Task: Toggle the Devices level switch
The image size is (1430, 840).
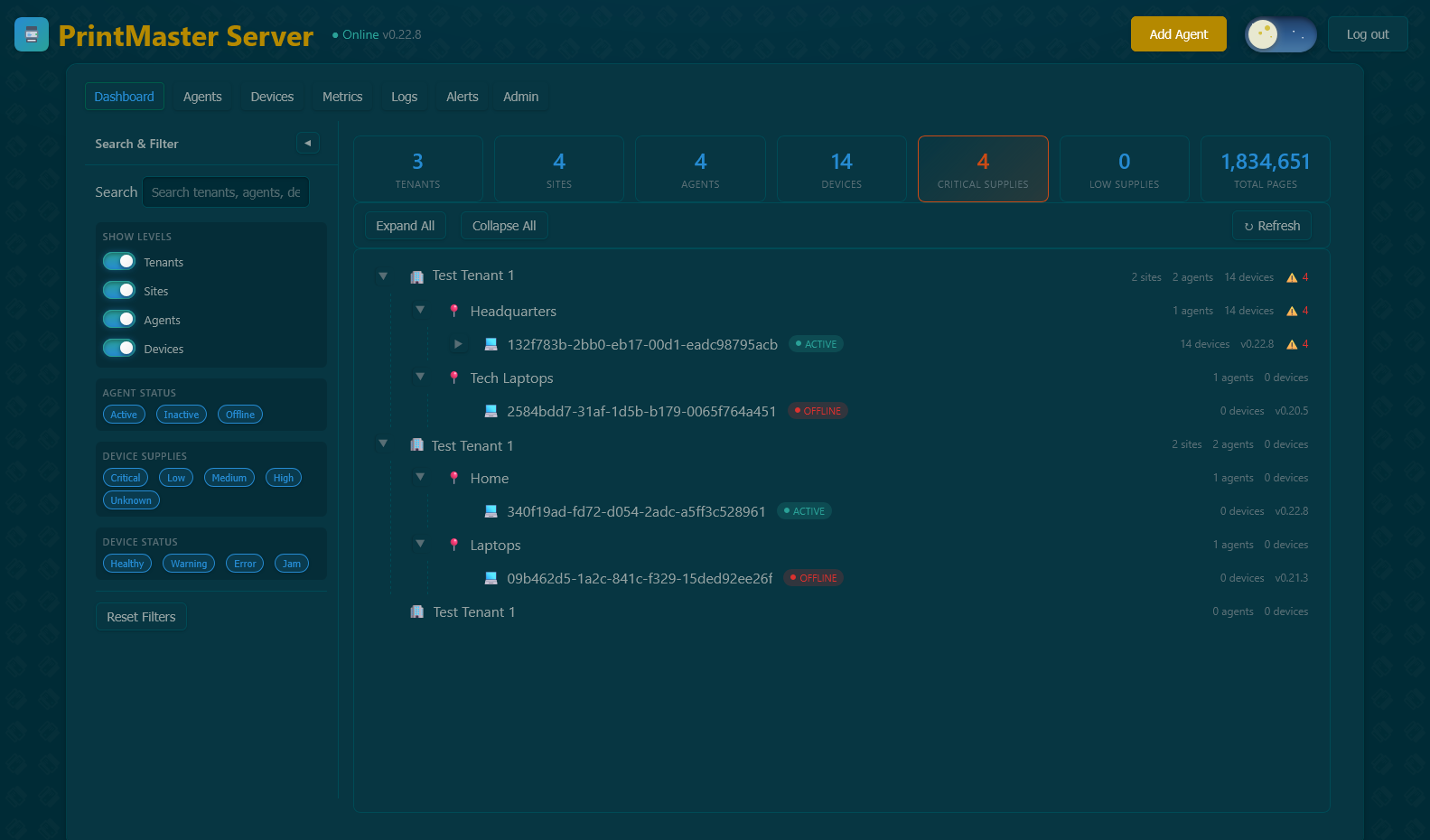Action: (119, 348)
